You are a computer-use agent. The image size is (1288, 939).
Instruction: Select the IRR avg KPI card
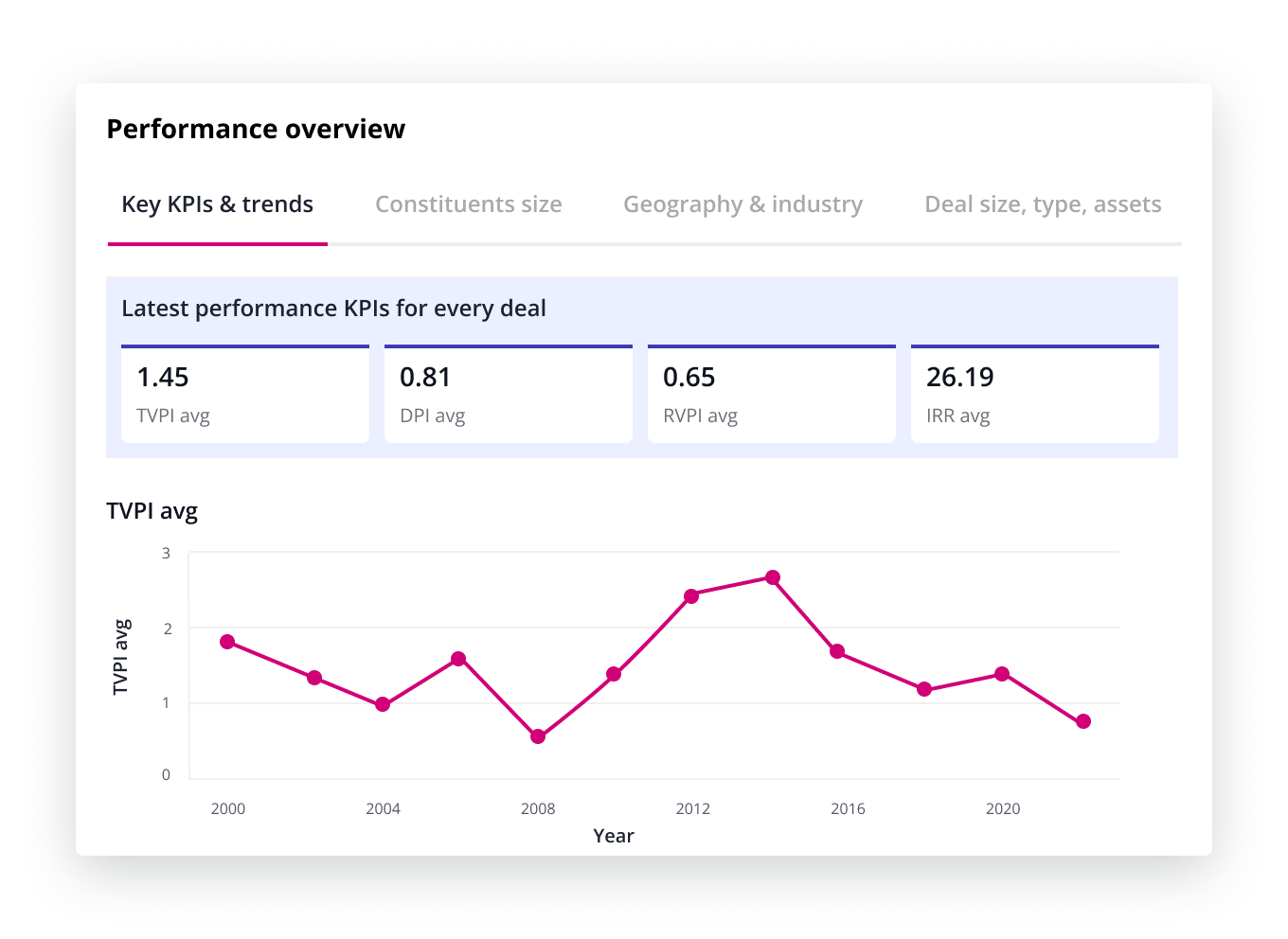(1035, 394)
